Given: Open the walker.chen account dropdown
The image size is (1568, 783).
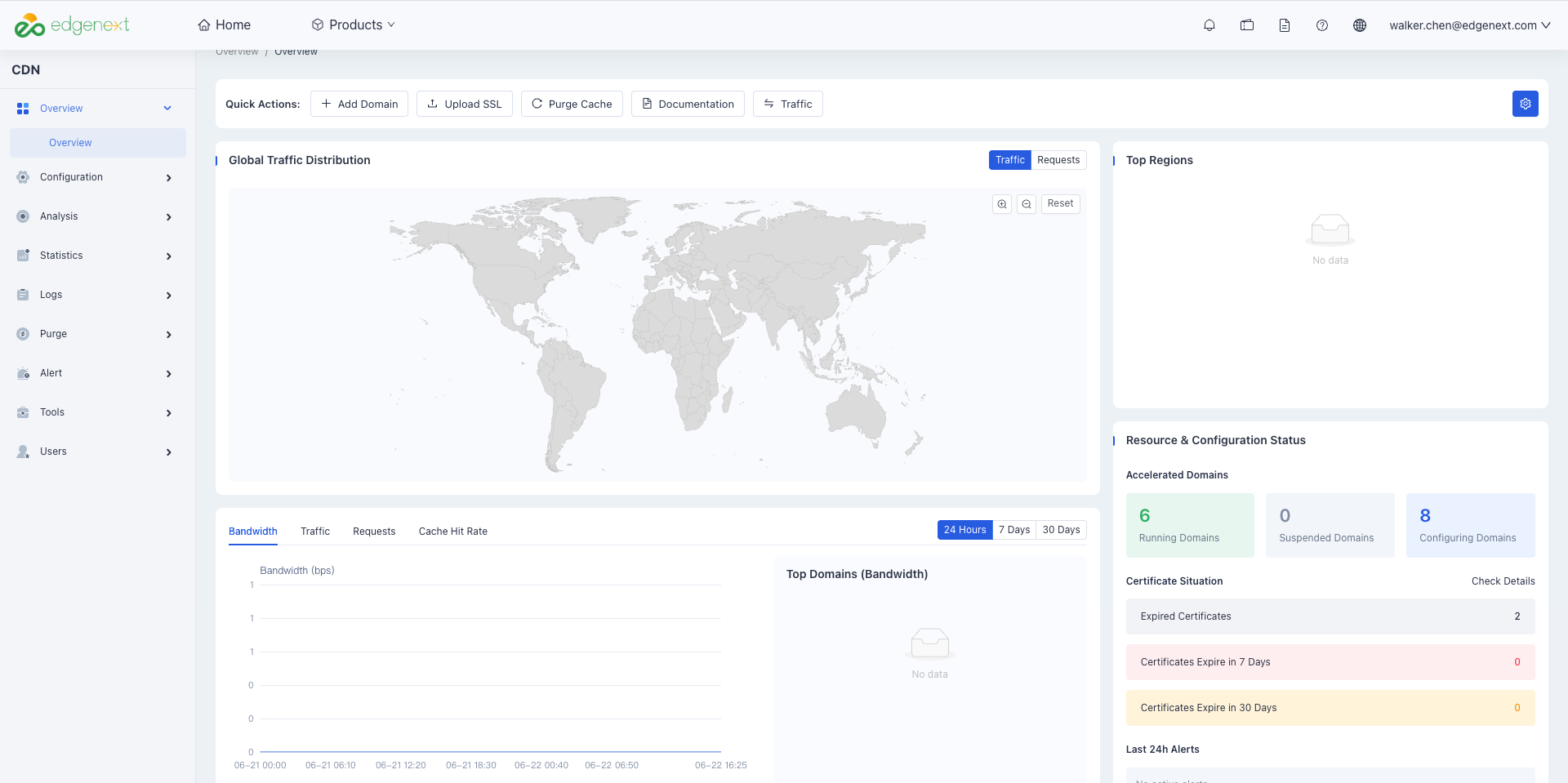Looking at the screenshot, I should 1470,25.
